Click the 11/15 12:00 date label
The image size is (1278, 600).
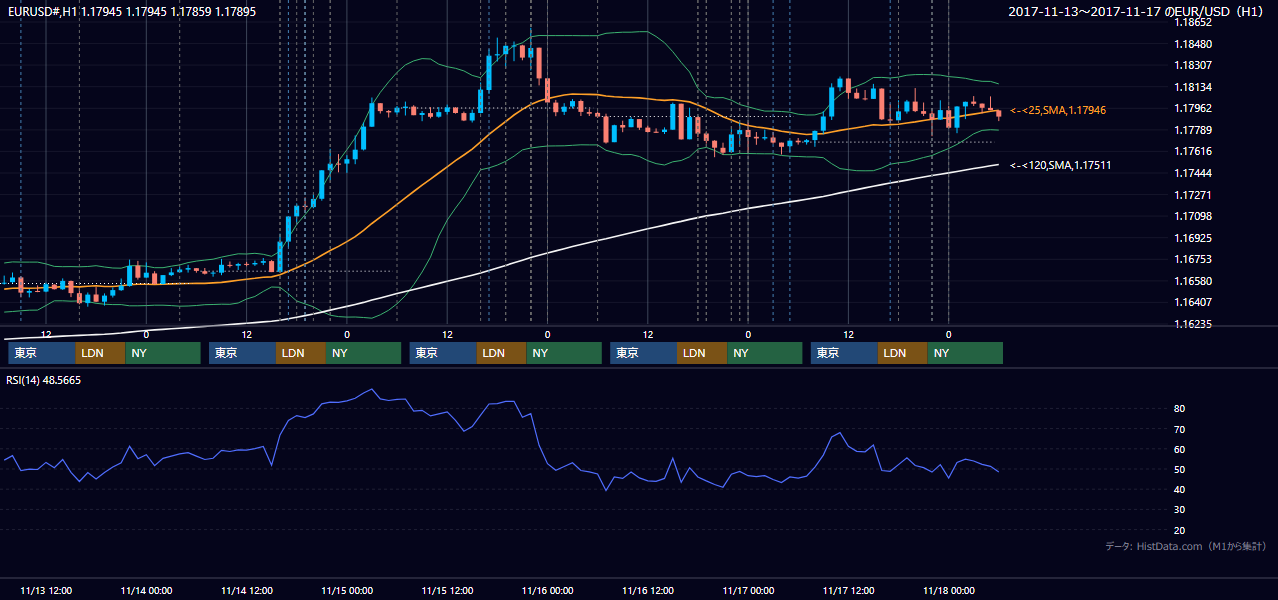tap(447, 590)
